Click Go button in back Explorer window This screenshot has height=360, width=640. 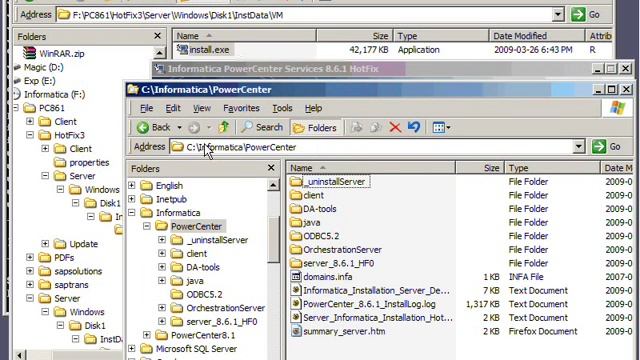(x=585, y=15)
